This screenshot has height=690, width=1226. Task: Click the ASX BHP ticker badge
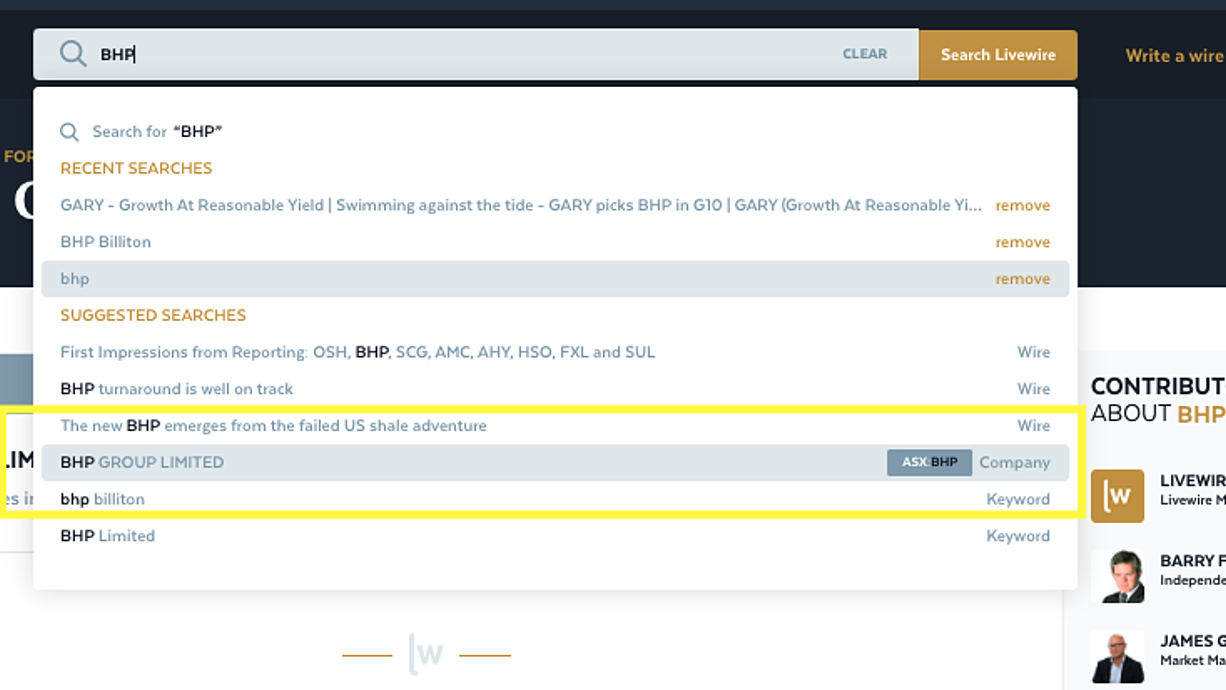[x=929, y=462]
